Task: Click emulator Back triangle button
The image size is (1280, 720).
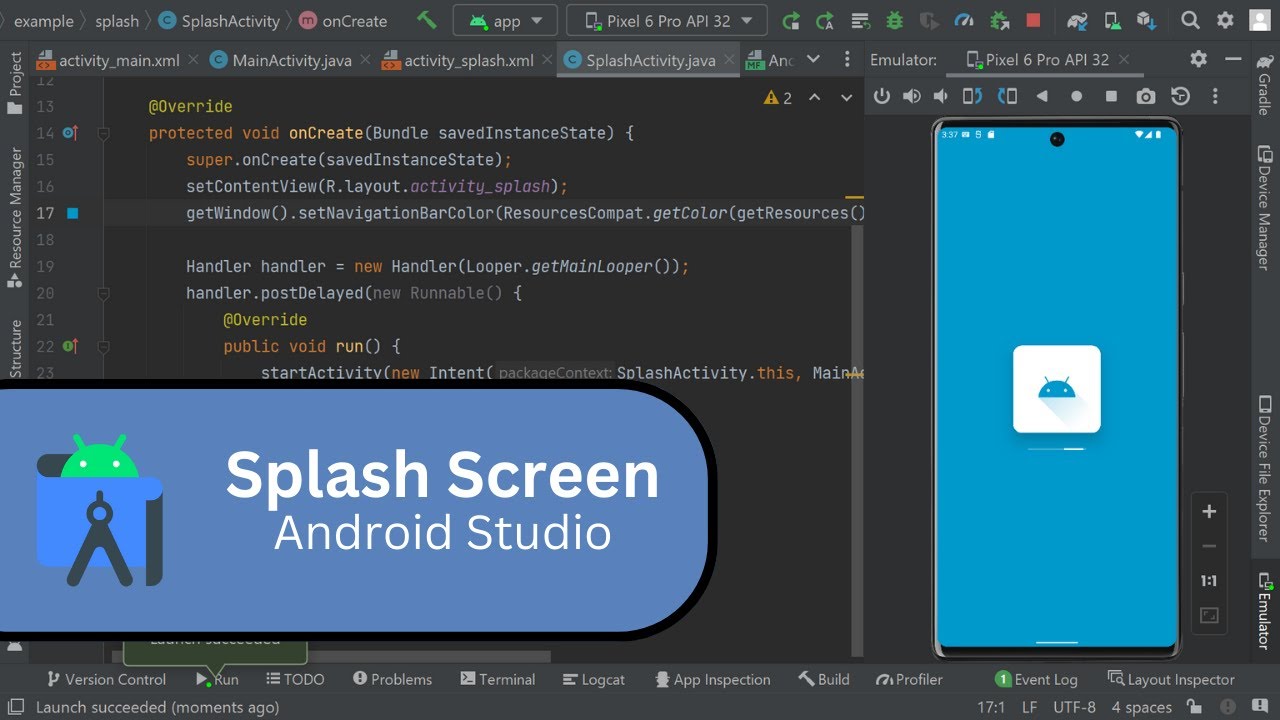Action: click(x=1042, y=96)
